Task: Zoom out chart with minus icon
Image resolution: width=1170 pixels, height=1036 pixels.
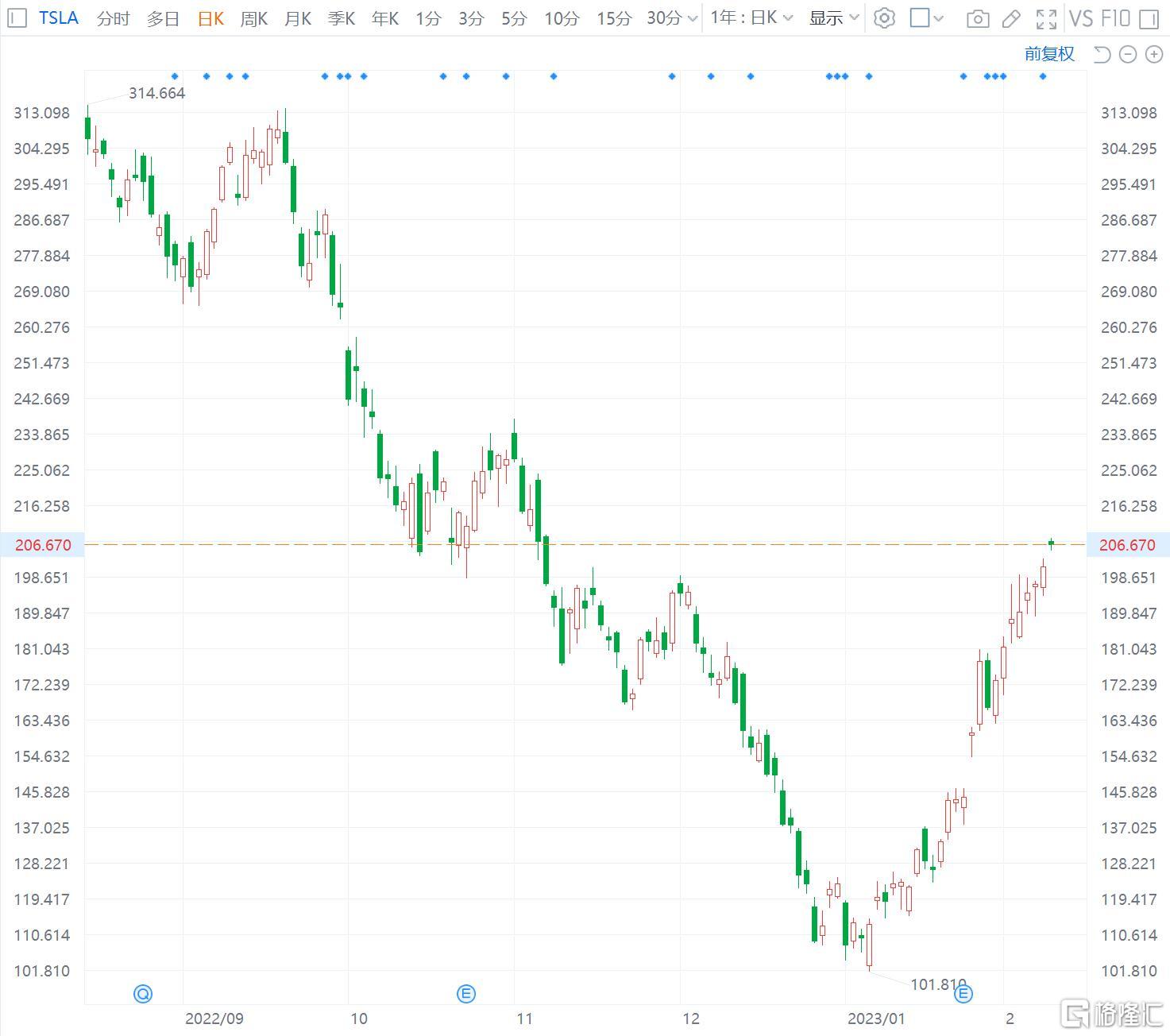Action: click(x=1128, y=54)
